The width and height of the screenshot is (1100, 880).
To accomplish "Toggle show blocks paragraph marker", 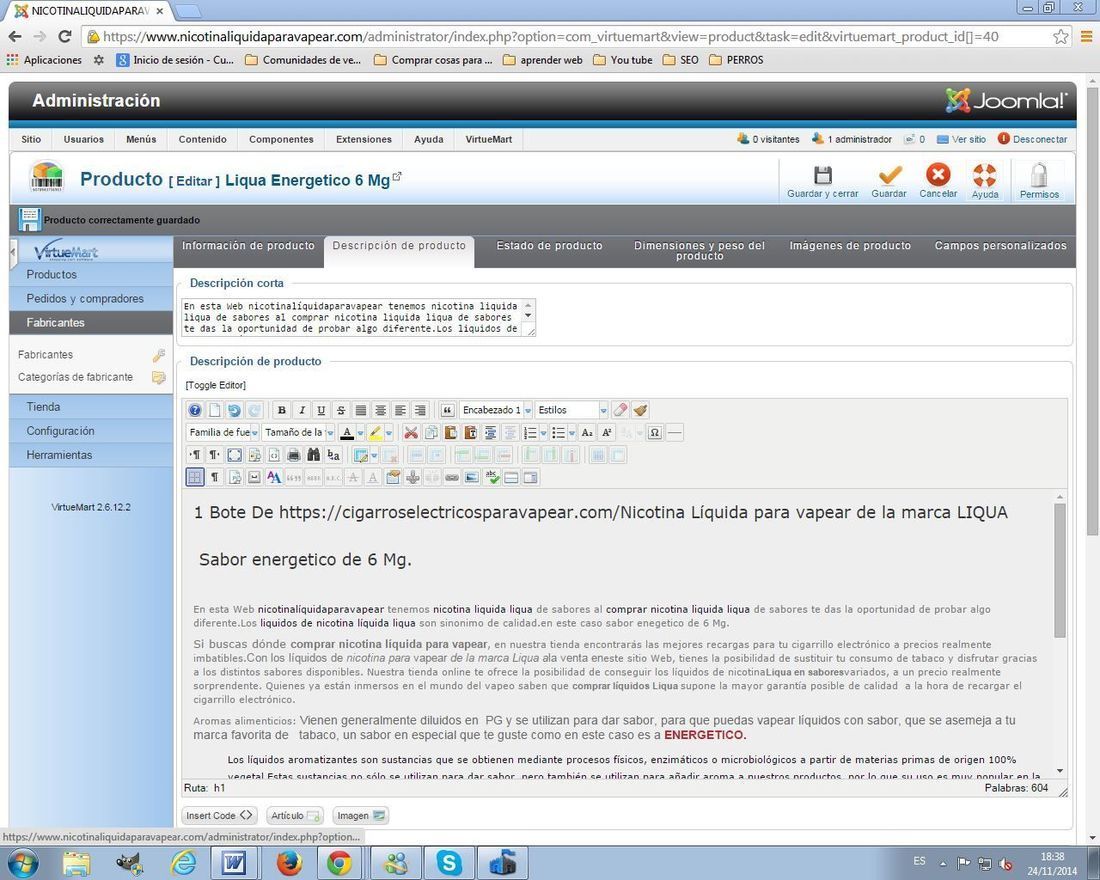I will point(215,478).
